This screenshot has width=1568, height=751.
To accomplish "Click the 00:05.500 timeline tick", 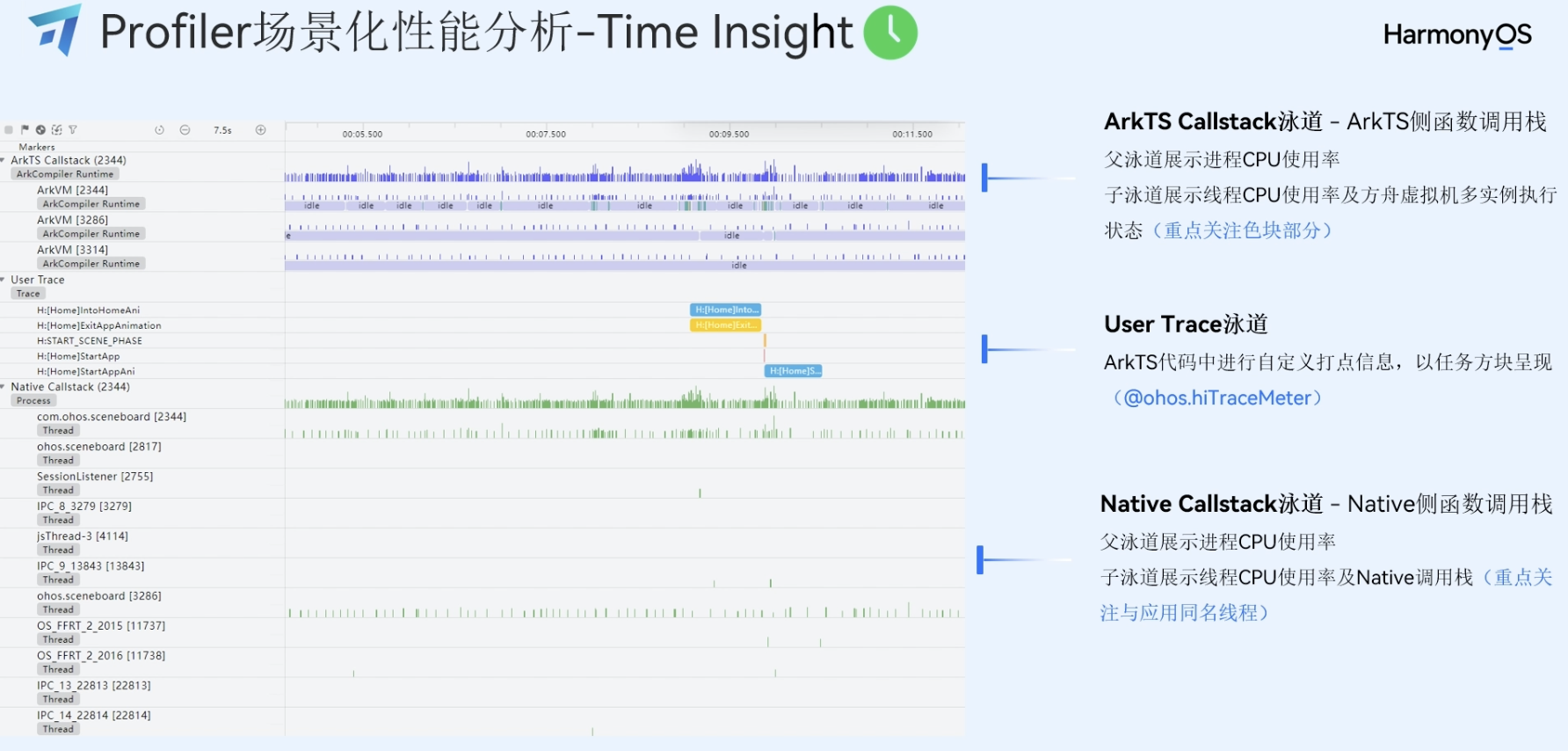I will point(362,135).
